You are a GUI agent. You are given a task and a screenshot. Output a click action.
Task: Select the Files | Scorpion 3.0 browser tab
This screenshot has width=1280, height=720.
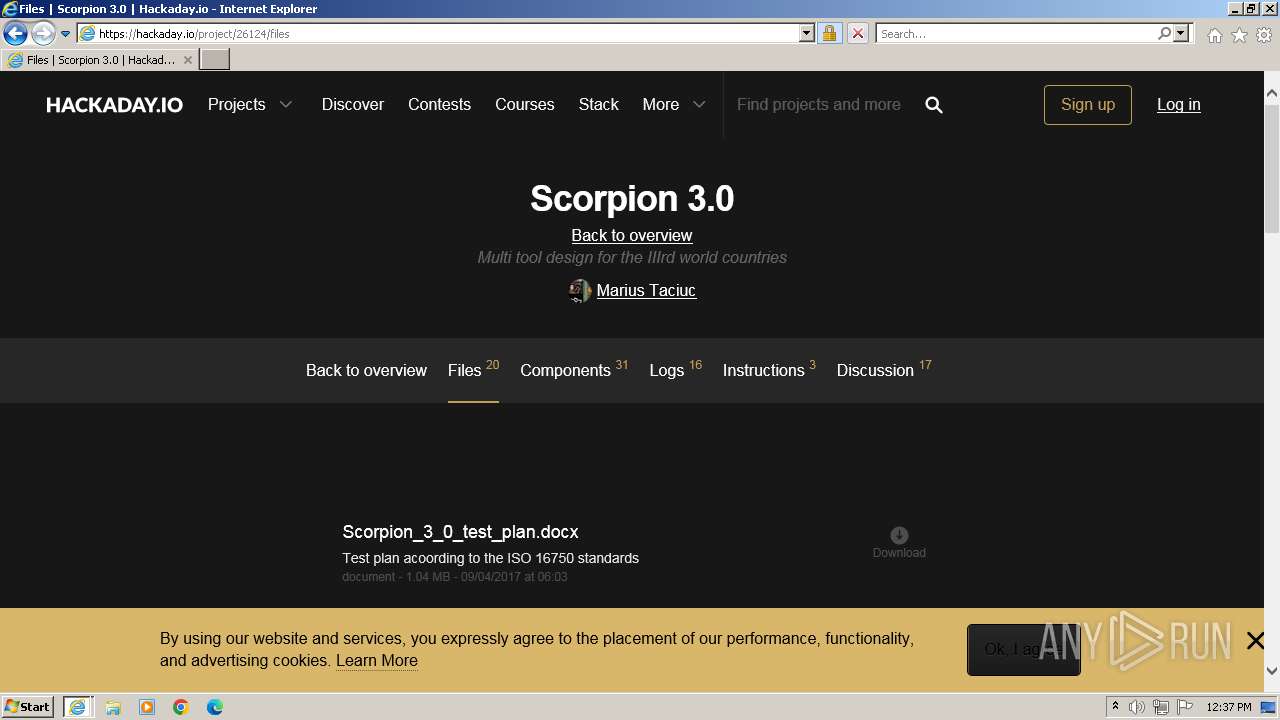[100, 60]
